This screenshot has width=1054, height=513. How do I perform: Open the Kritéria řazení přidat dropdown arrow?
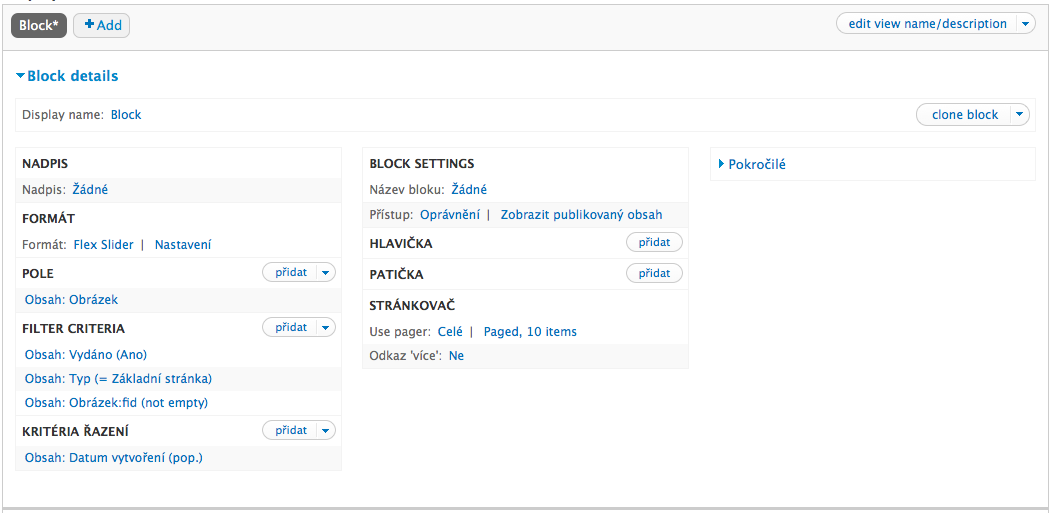326,430
